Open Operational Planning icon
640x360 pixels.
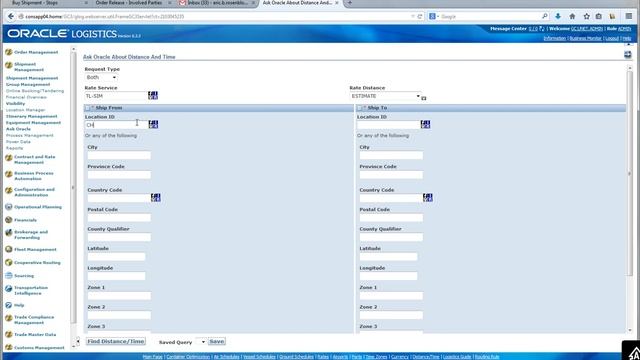9,207
